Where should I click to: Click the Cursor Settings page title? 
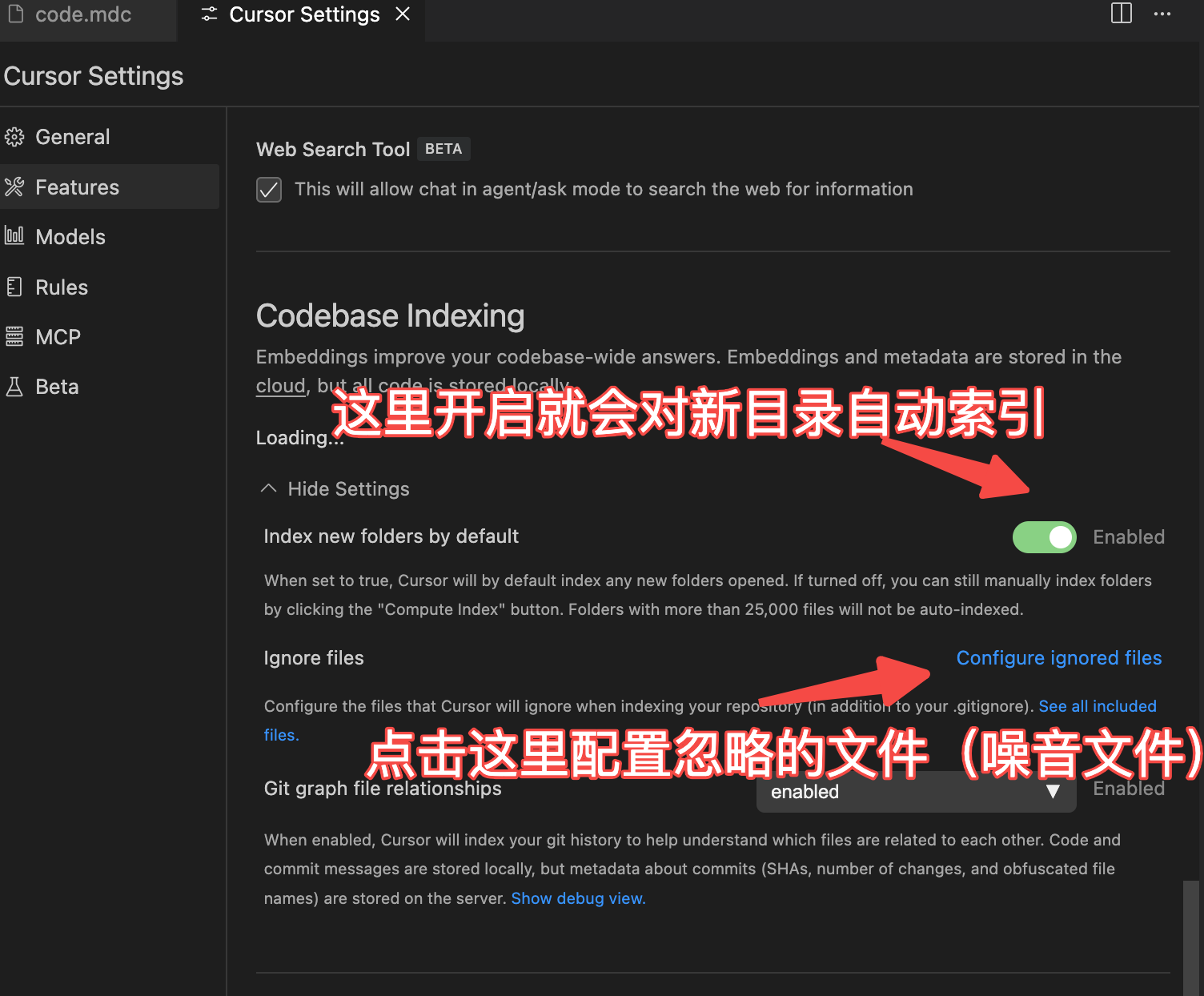pyautogui.click(x=94, y=76)
